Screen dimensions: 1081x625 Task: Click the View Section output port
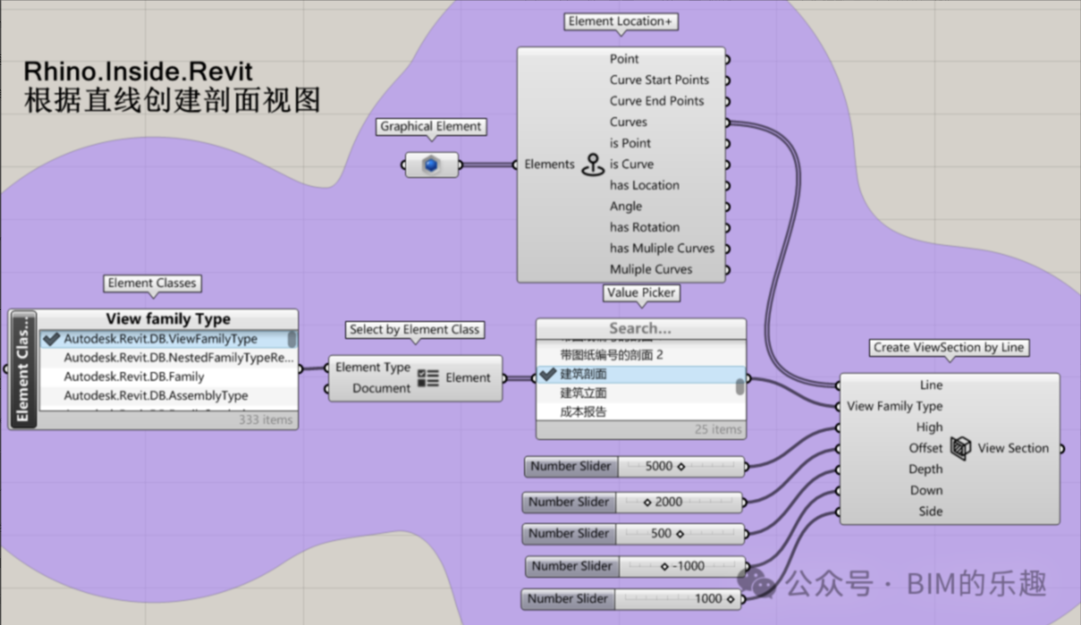click(x=1061, y=448)
